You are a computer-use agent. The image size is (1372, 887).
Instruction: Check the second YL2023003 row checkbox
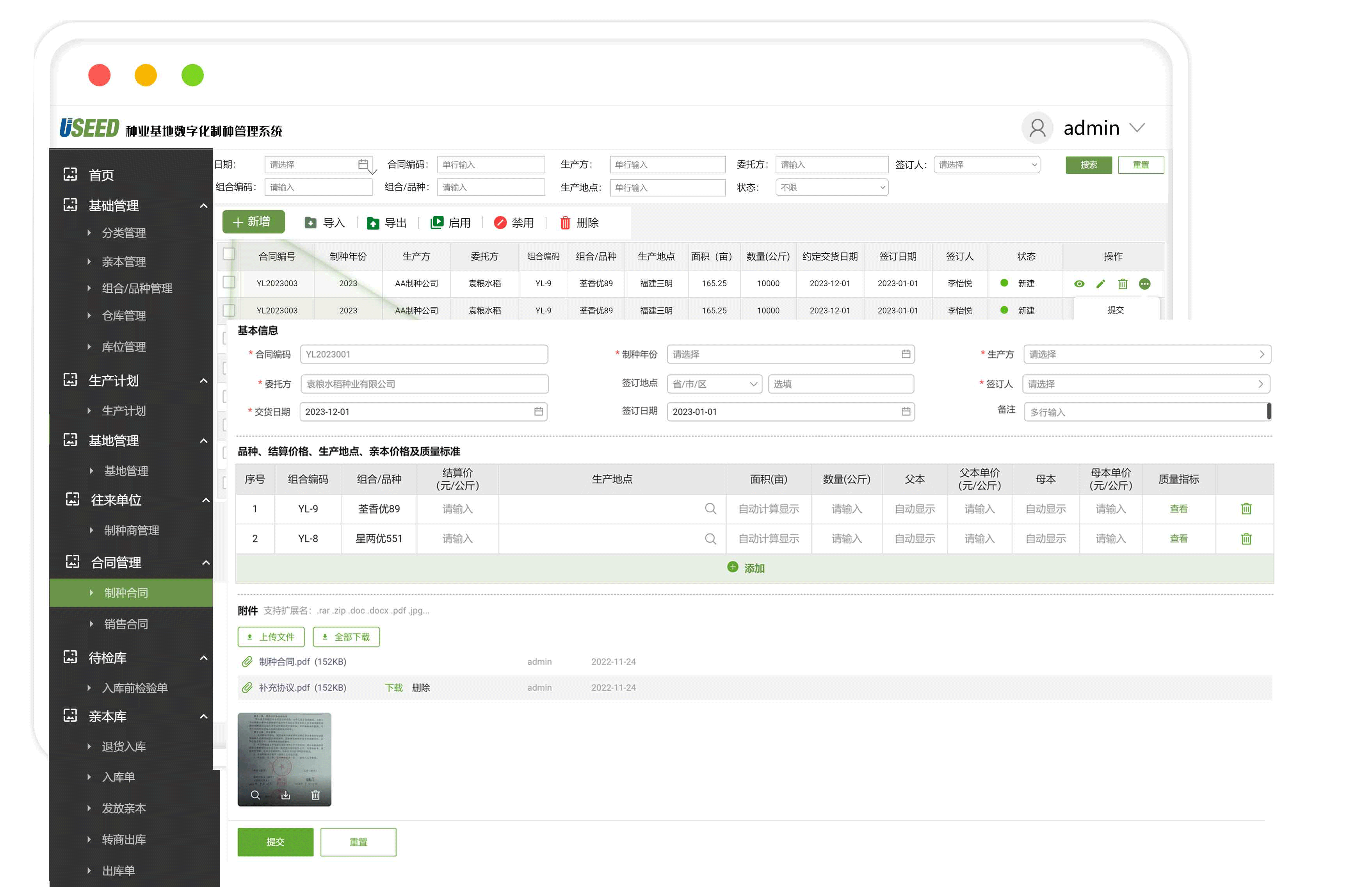coord(229,310)
